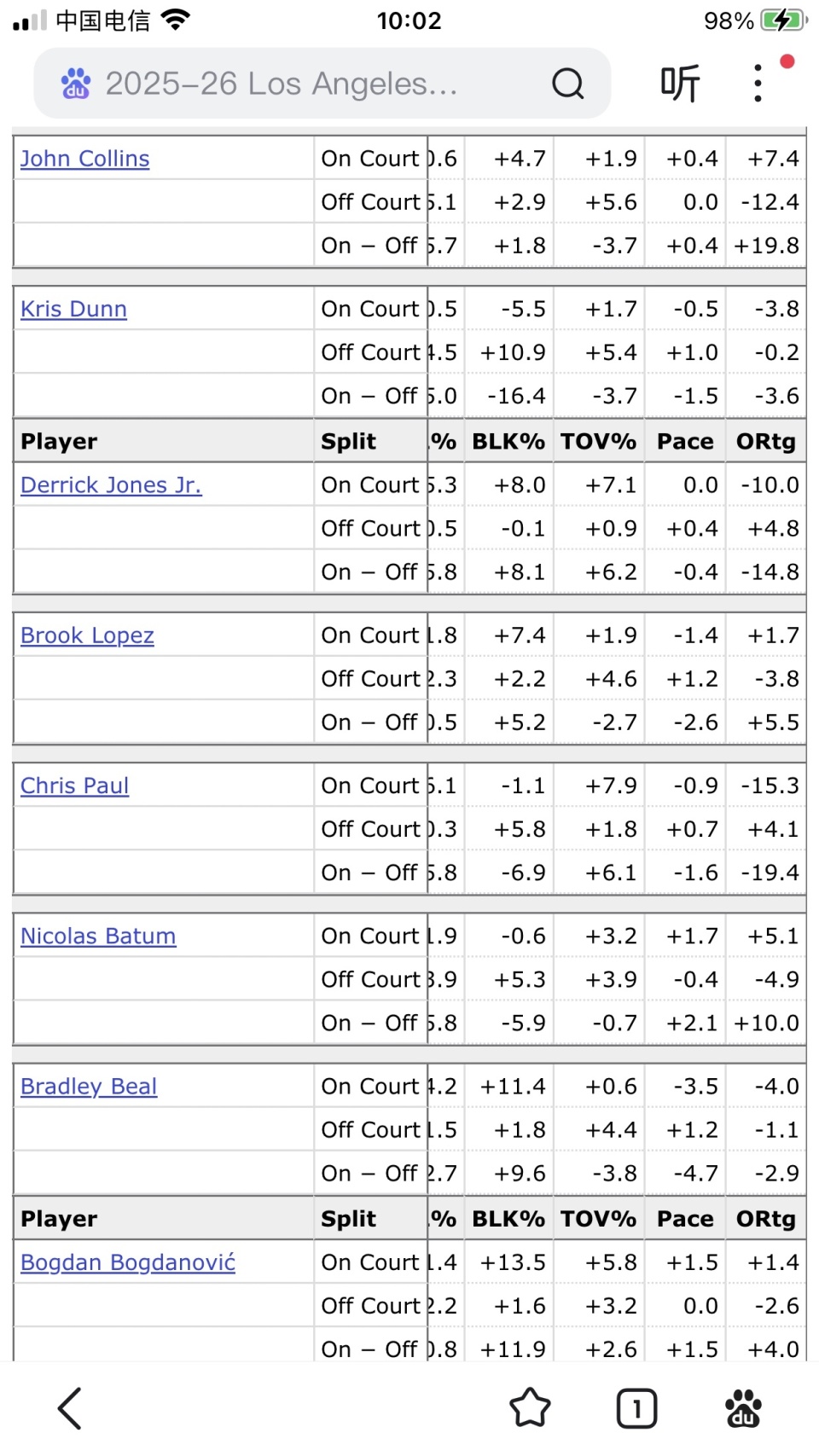Screen dimensions: 819x1456
Task: Open John Collins player page
Action: 85,159
